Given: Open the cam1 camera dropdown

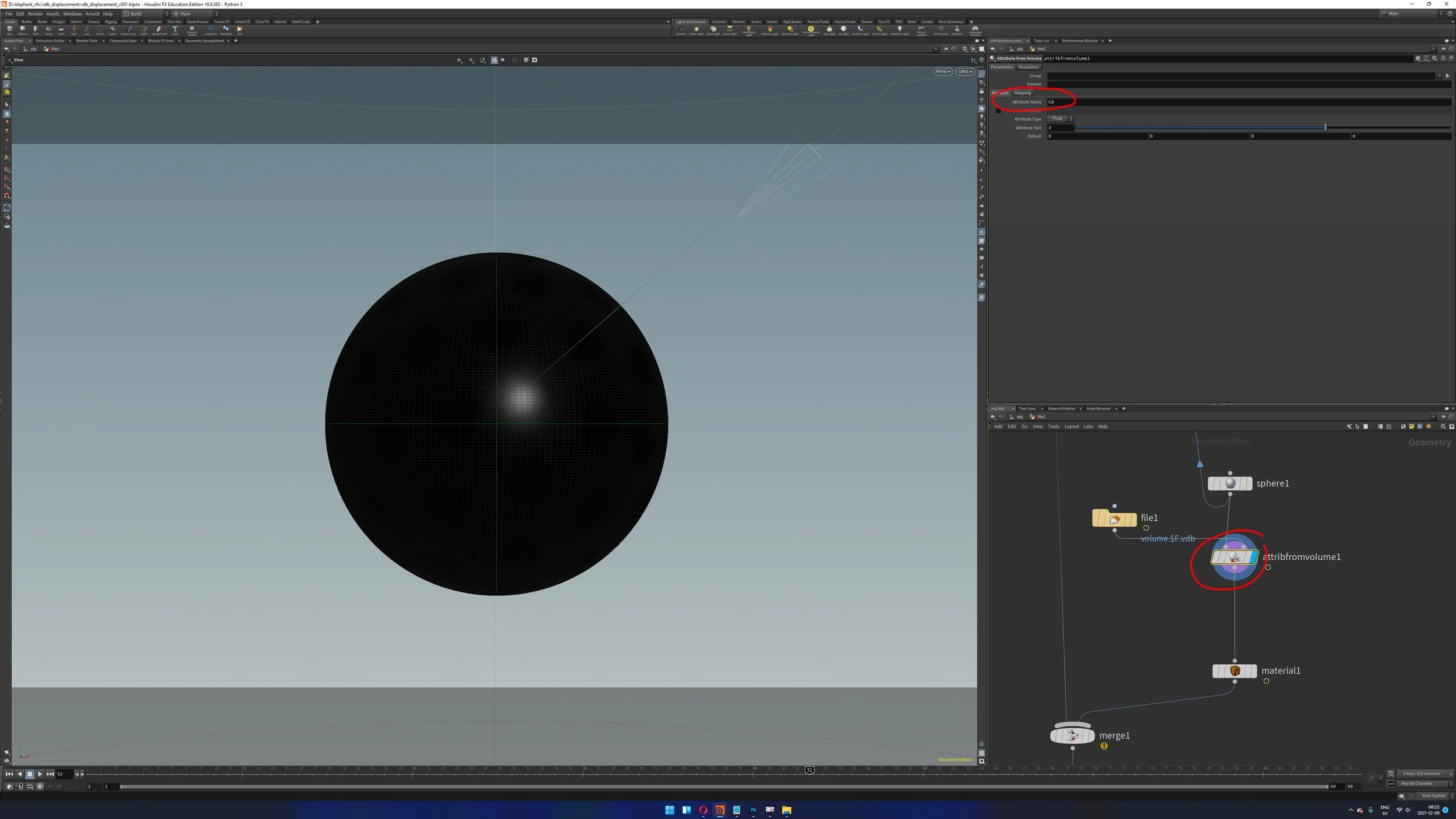Looking at the screenshot, I should [x=965, y=72].
